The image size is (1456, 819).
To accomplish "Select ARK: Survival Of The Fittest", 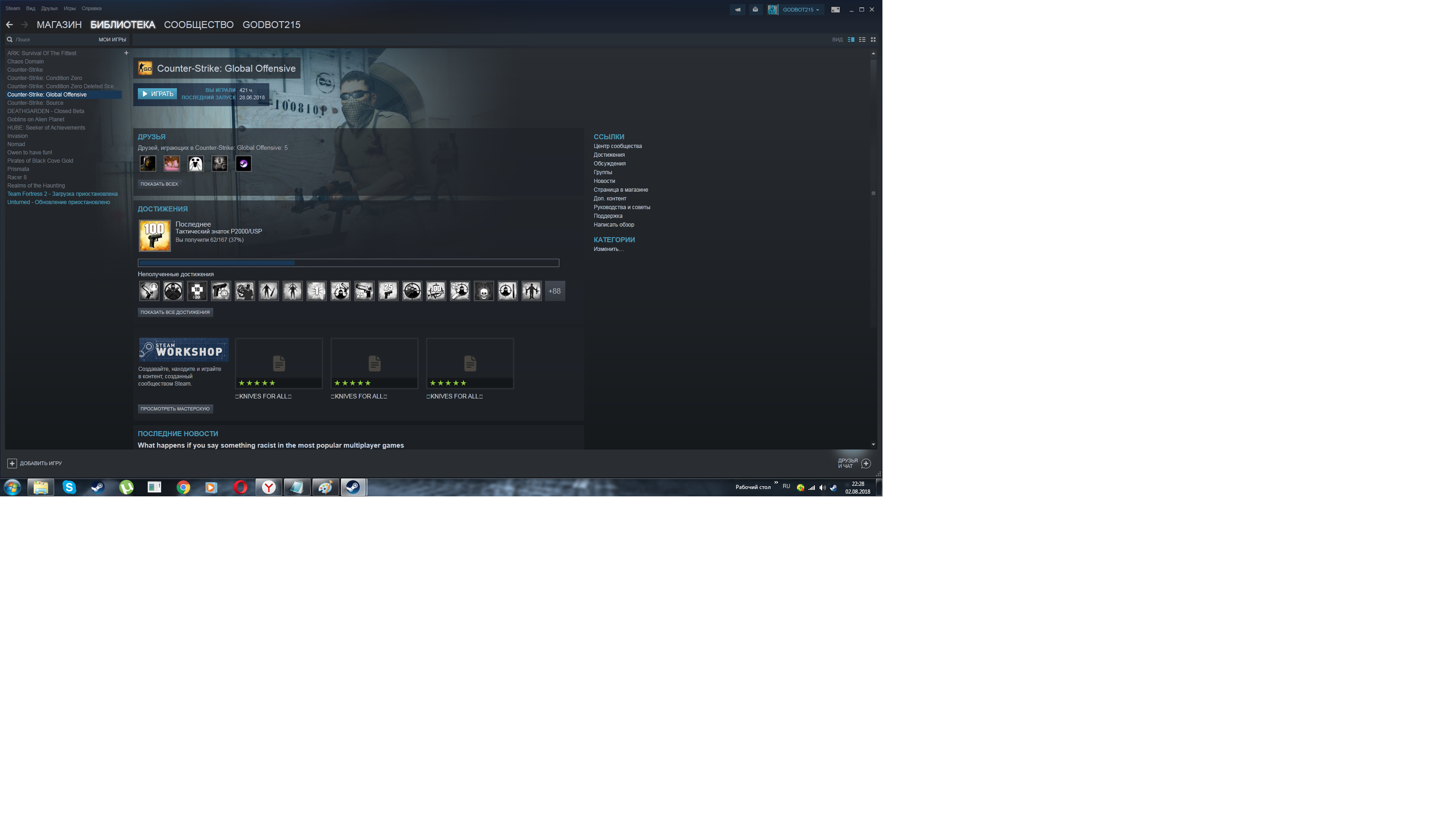I will [x=42, y=53].
